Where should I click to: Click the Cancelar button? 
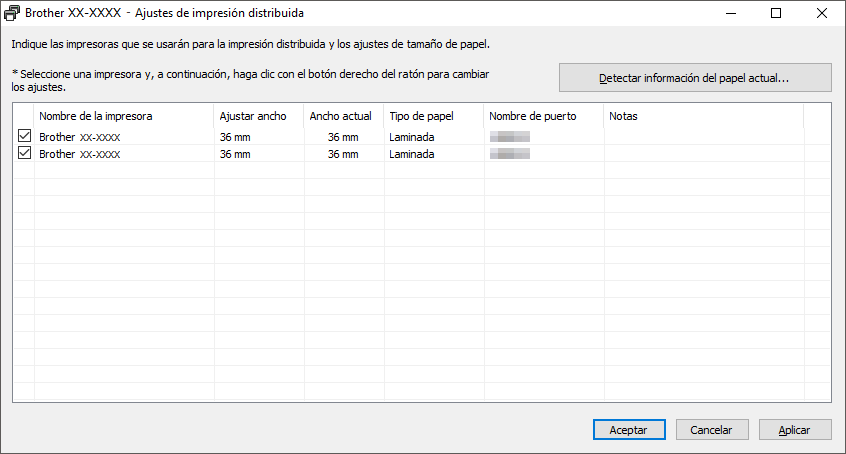pos(711,429)
